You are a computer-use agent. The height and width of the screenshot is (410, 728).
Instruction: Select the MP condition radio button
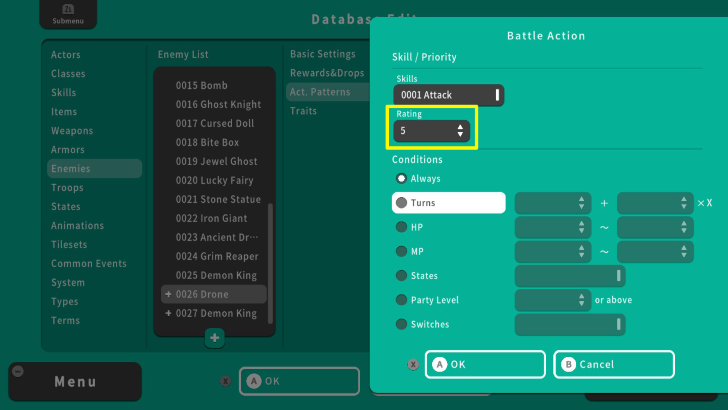401,251
